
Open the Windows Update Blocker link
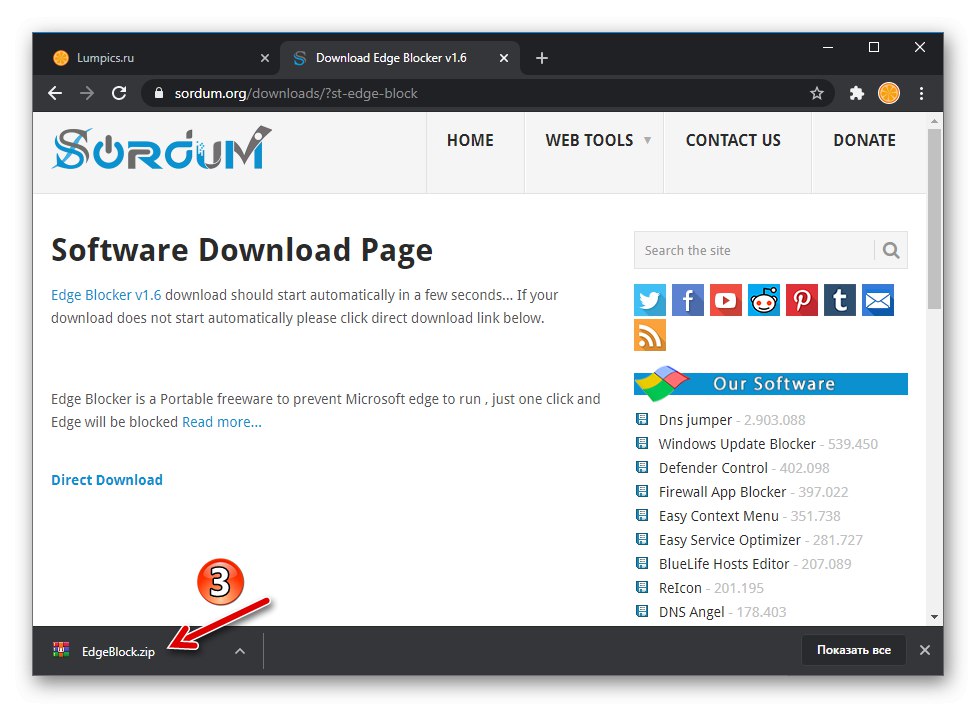tap(737, 444)
